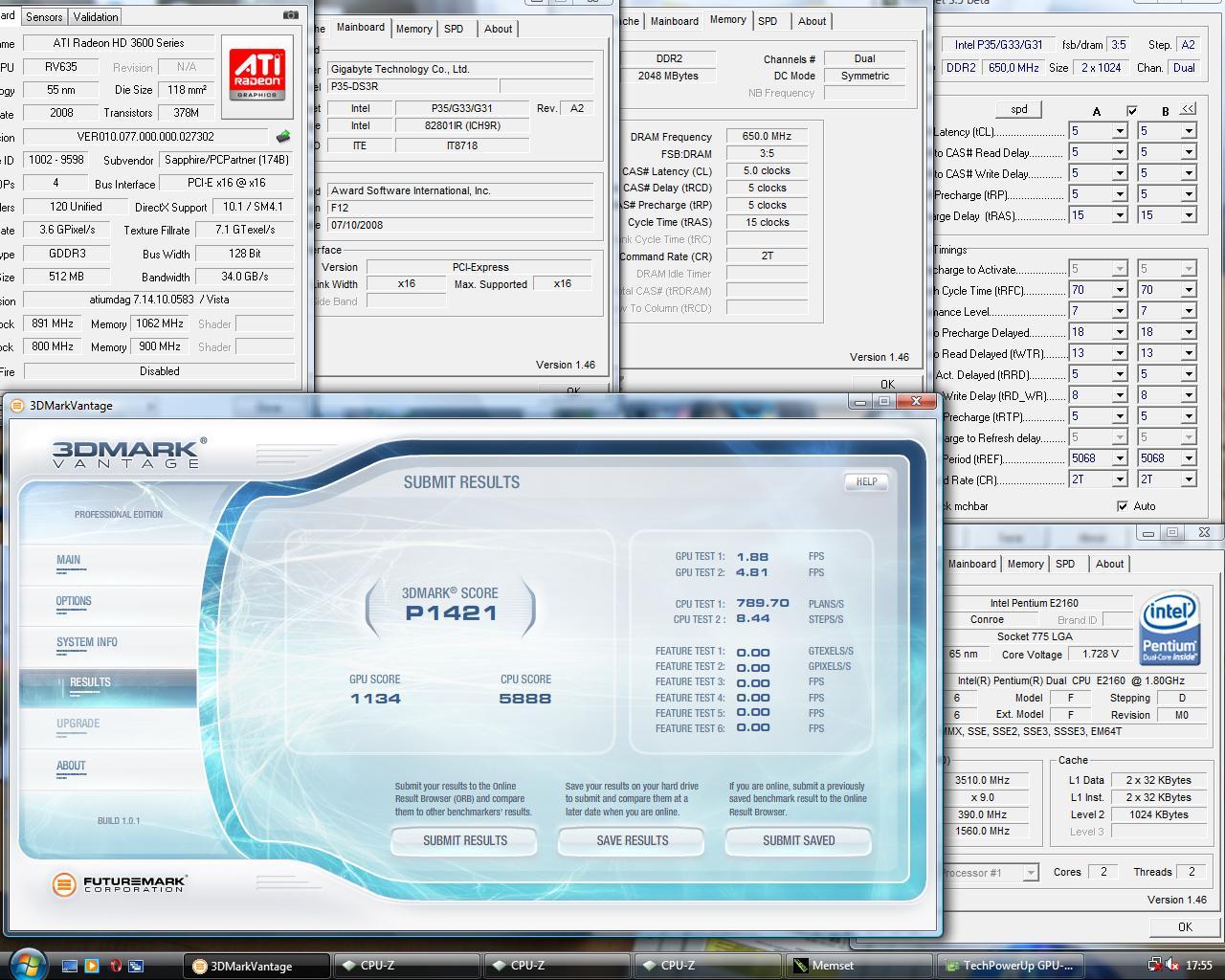Click the ATI Radeon Graphics logo

tap(257, 76)
